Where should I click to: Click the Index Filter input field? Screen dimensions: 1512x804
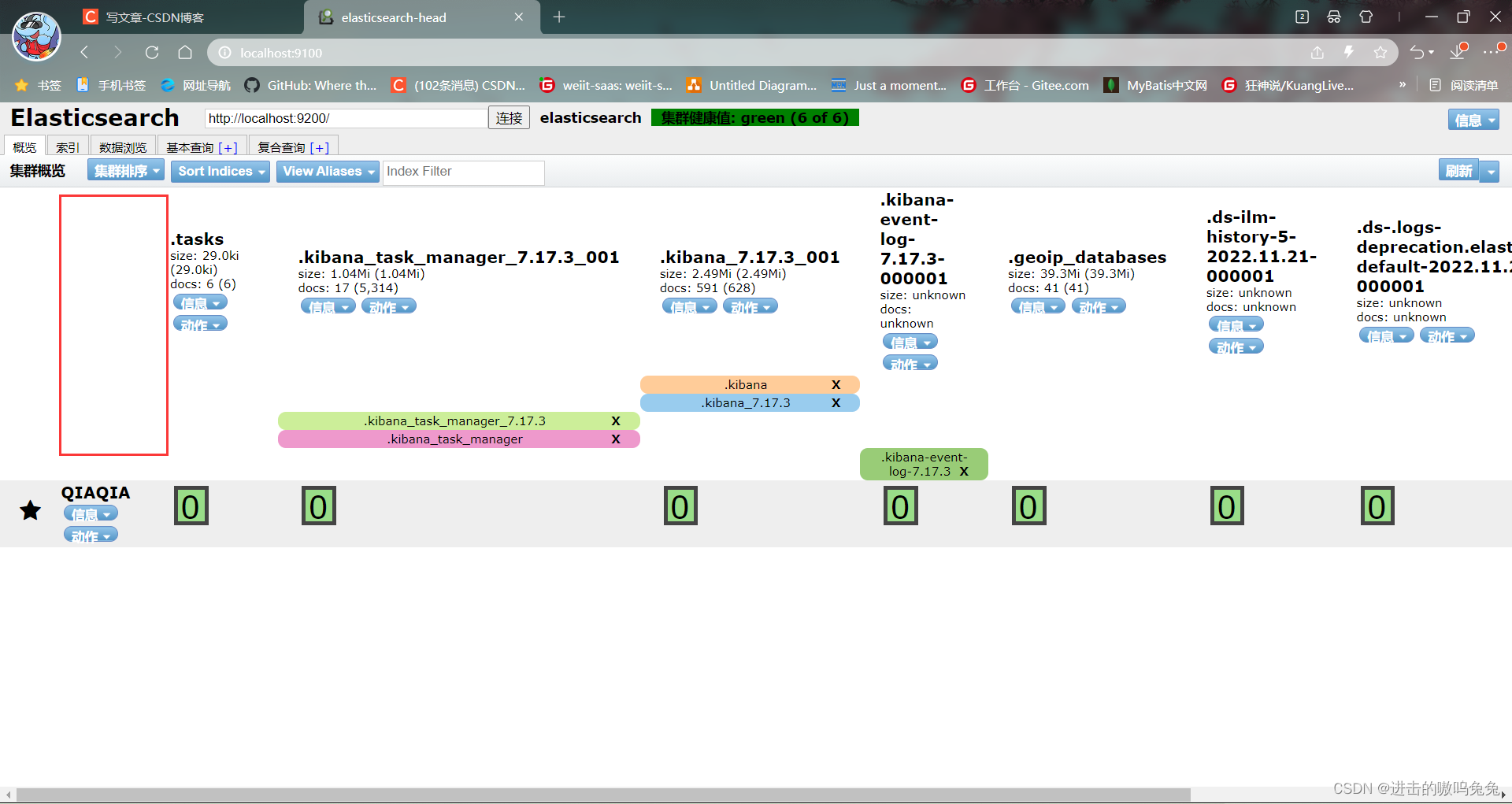click(464, 172)
